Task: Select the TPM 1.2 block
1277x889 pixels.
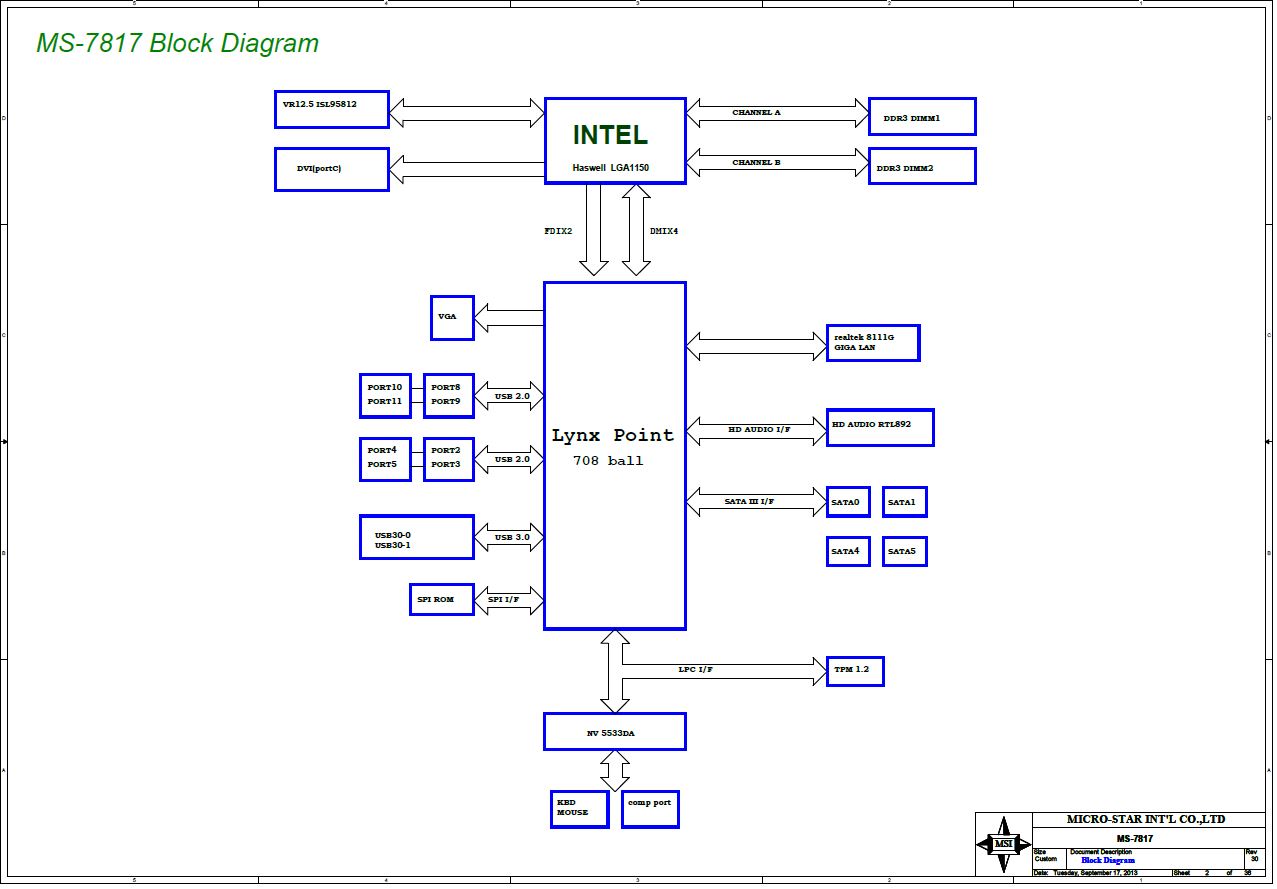Action: coord(854,670)
